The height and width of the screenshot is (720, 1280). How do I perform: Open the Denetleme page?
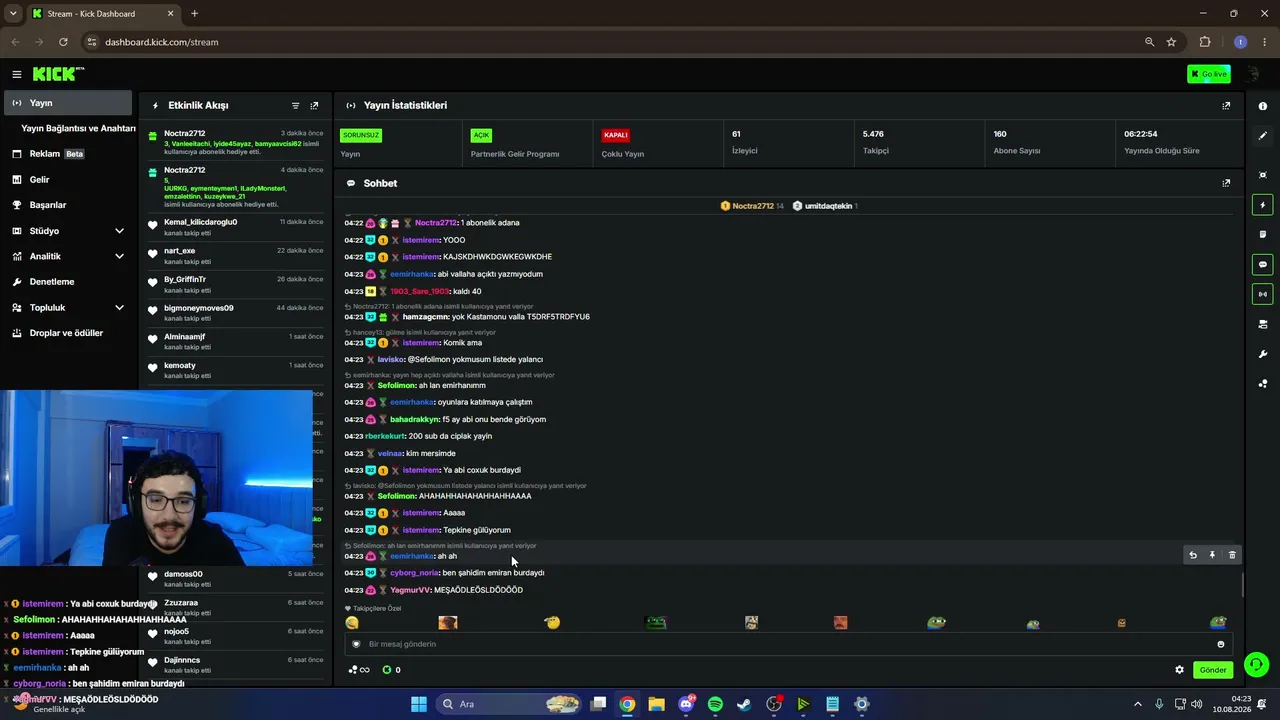(67, 282)
